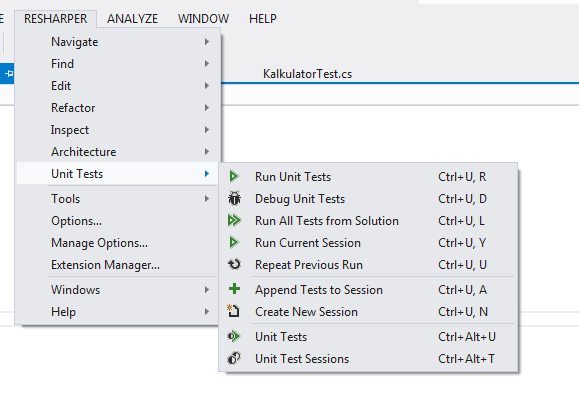Image resolution: width=579 pixels, height=393 pixels.
Task: Expand the Tools submenu arrow
Action: [x=207, y=199]
